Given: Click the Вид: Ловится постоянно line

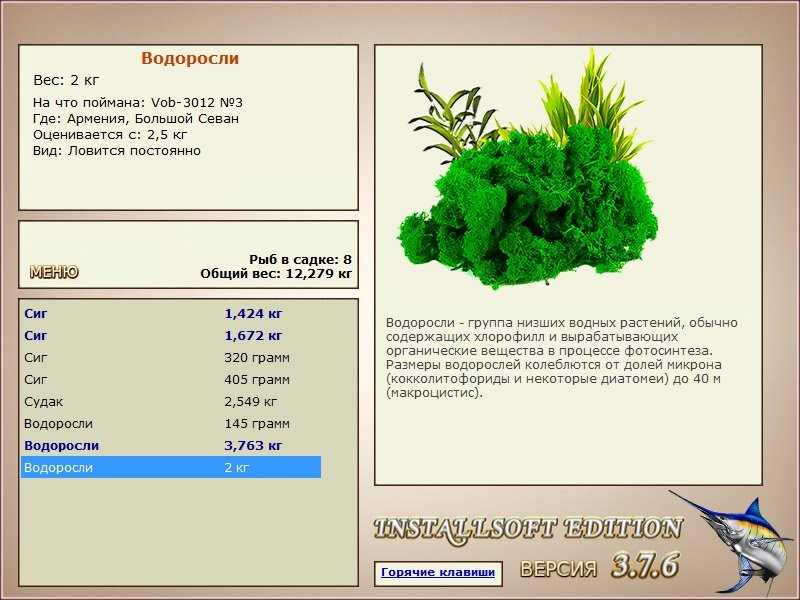Looking at the screenshot, I should tap(117, 151).
